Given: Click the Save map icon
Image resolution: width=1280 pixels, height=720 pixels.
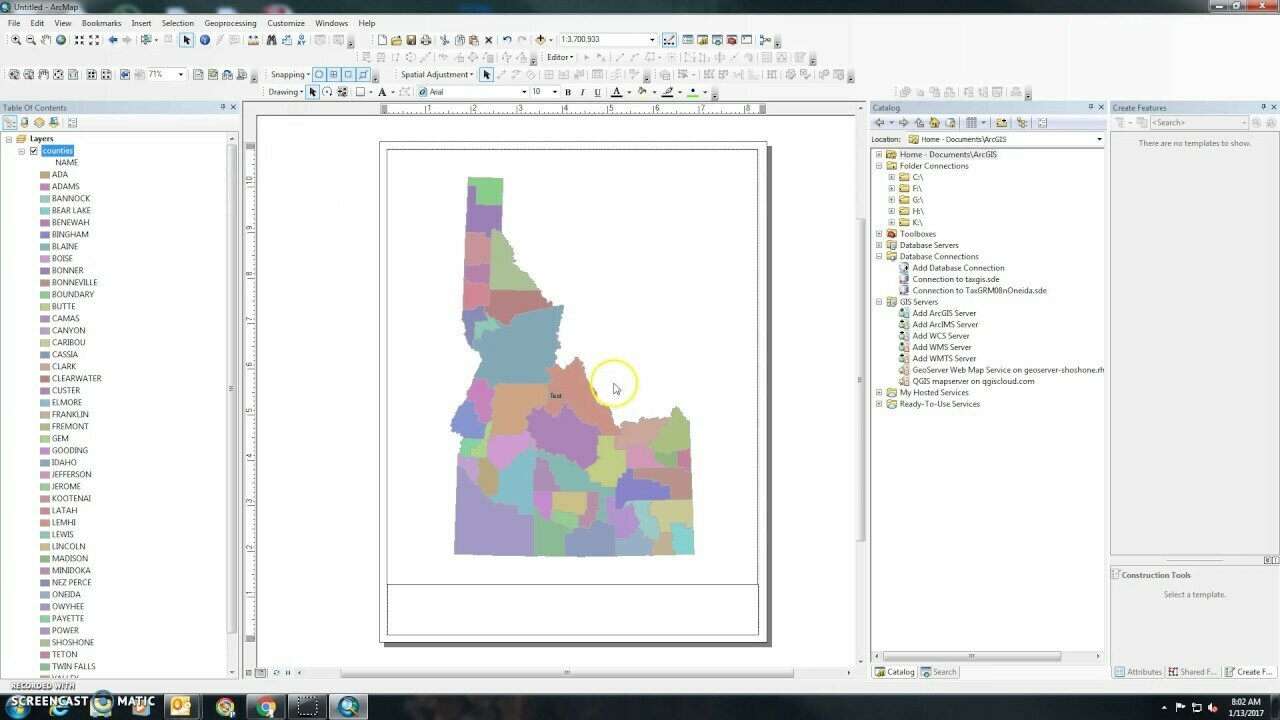Looking at the screenshot, I should (x=411, y=40).
